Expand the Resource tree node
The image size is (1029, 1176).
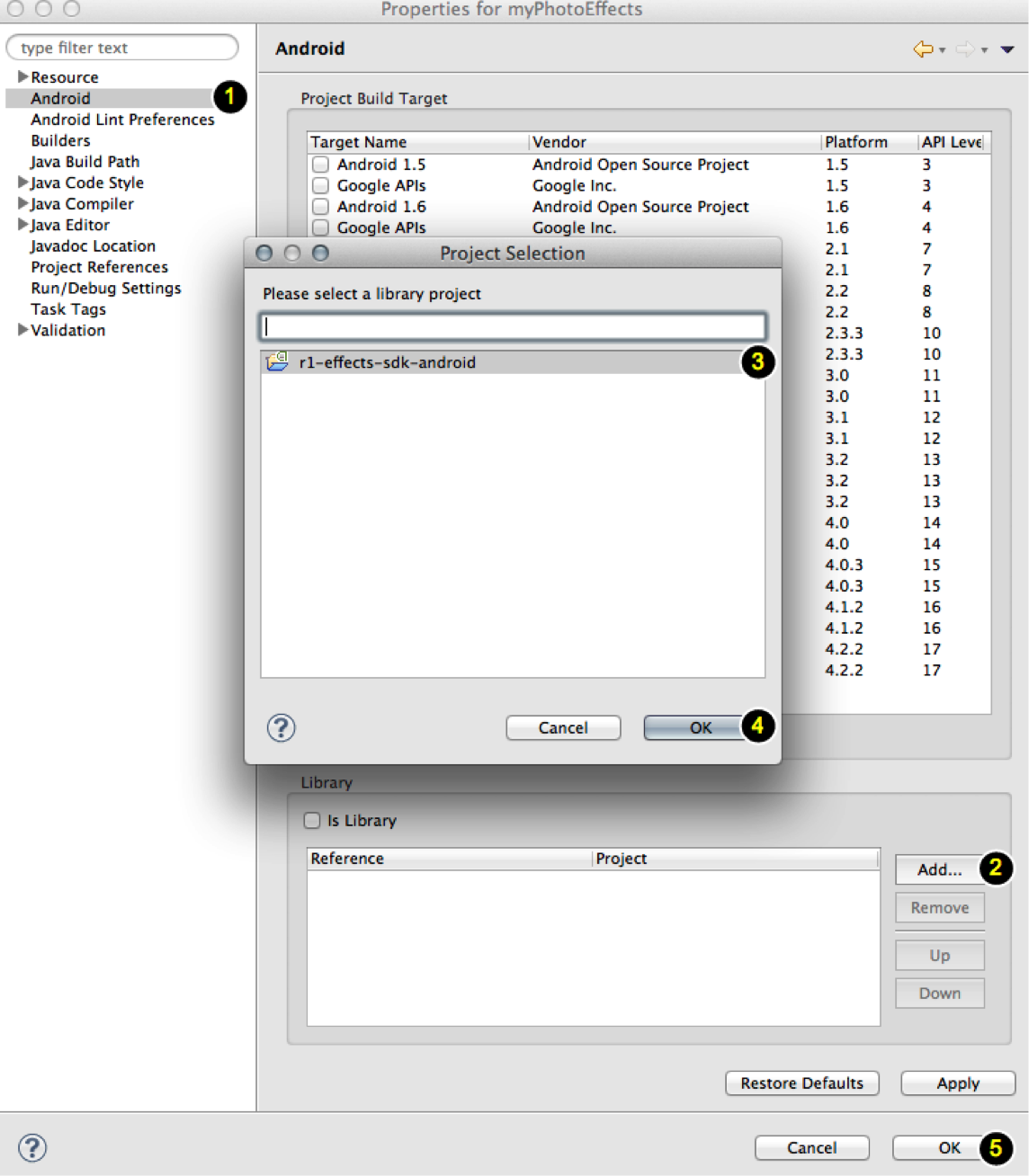point(22,77)
